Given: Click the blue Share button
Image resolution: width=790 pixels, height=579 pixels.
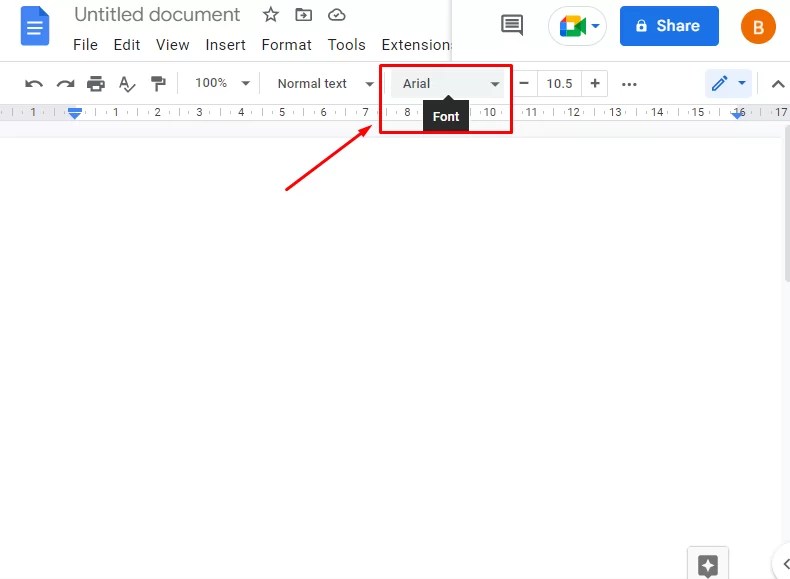Looking at the screenshot, I should (669, 26).
